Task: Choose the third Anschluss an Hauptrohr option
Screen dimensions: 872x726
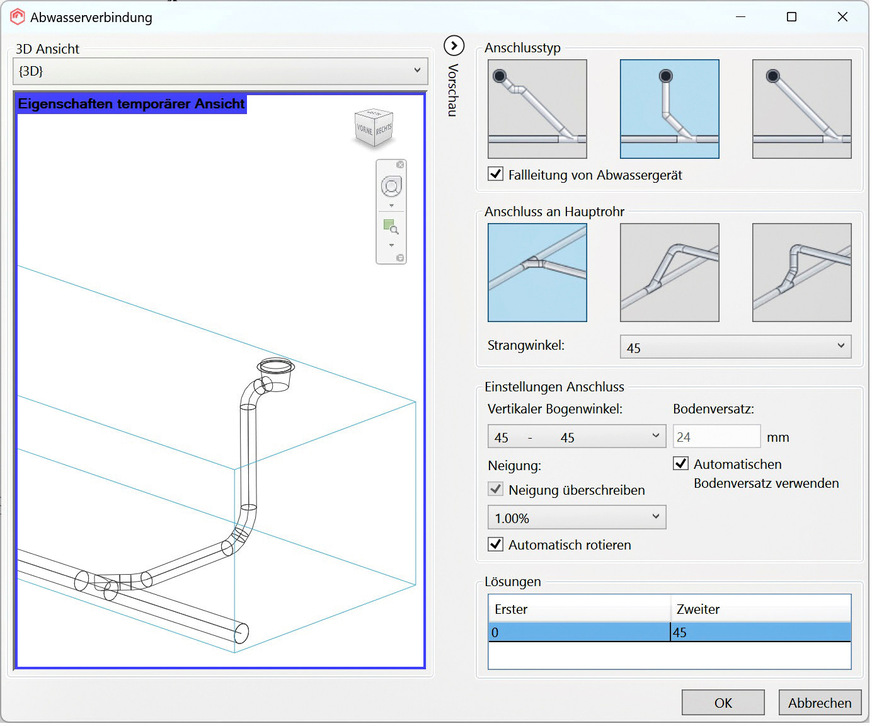Action: coord(801,272)
